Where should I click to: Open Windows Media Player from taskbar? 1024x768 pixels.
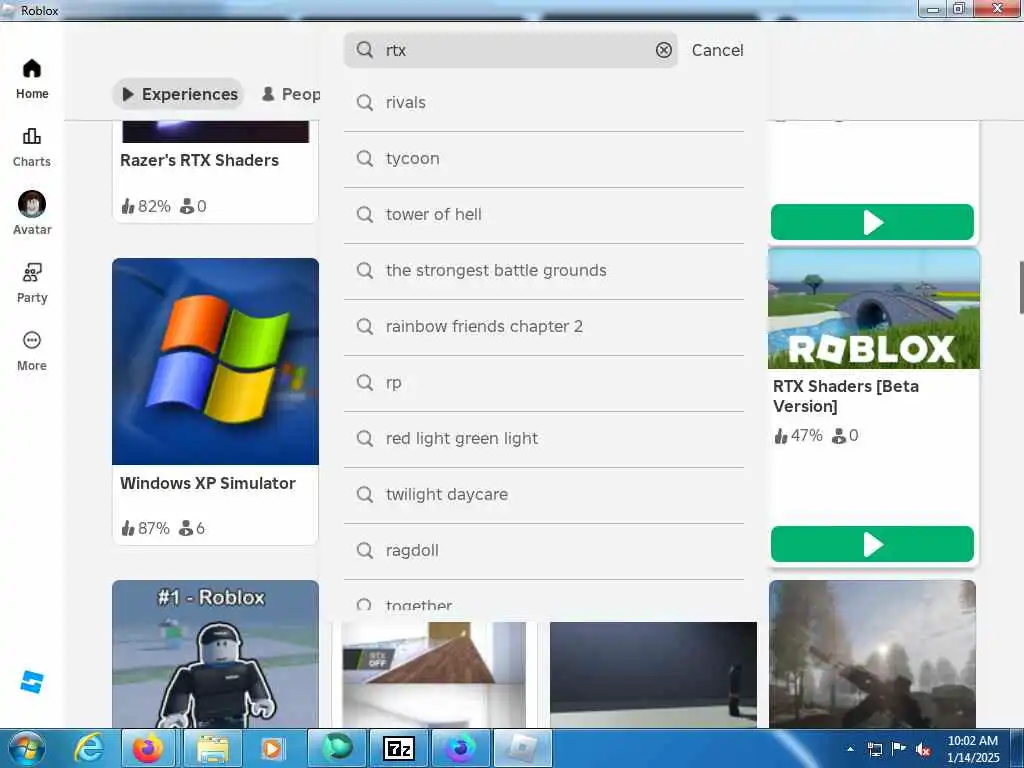[272, 748]
